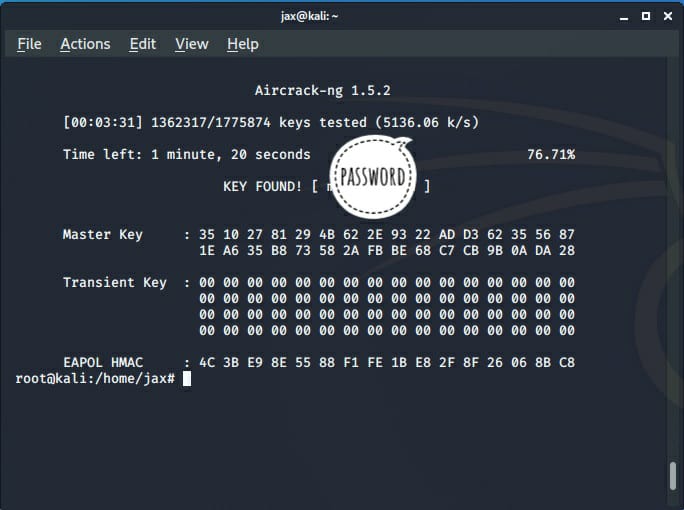The image size is (684, 510).
Task: Open the View menu
Action: [191, 44]
